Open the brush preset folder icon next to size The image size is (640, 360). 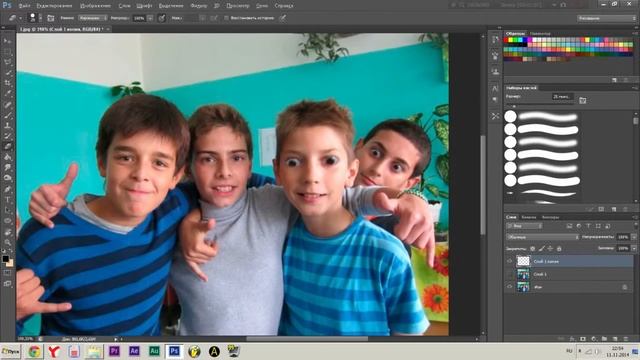[582, 100]
